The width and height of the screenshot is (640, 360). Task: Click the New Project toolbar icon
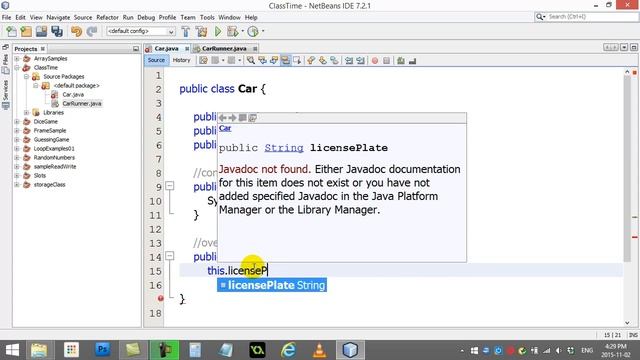26,31
